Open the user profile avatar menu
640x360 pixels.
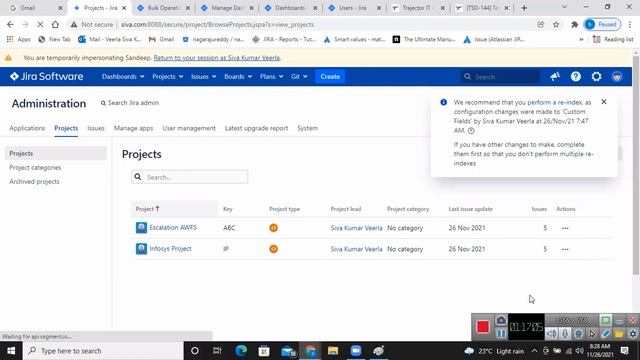[x=617, y=76]
